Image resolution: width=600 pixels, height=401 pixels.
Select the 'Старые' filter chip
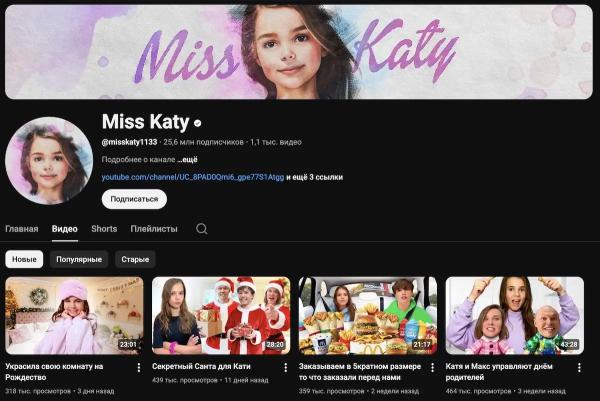click(135, 259)
